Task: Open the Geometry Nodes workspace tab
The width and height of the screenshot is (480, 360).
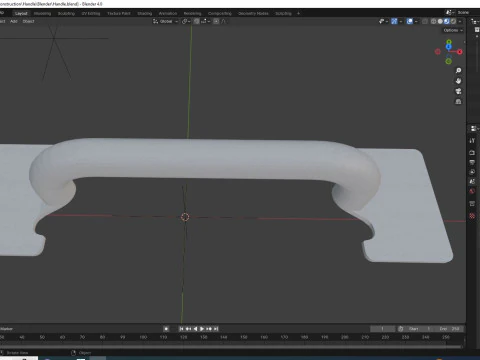Action: [x=253, y=13]
